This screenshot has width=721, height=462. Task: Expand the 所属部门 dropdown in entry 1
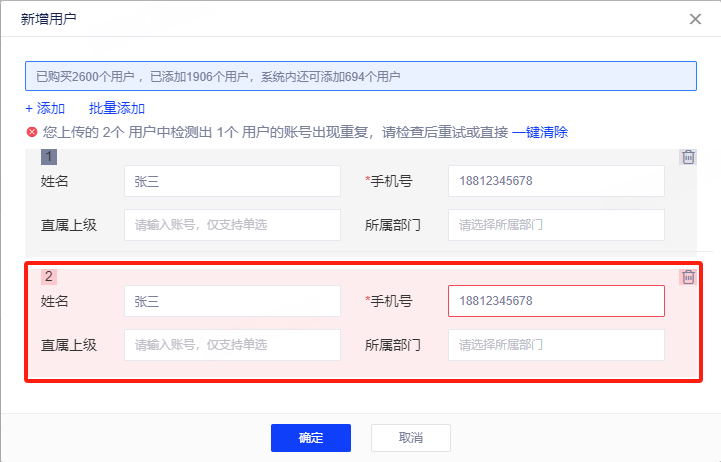pyautogui.click(x=556, y=225)
